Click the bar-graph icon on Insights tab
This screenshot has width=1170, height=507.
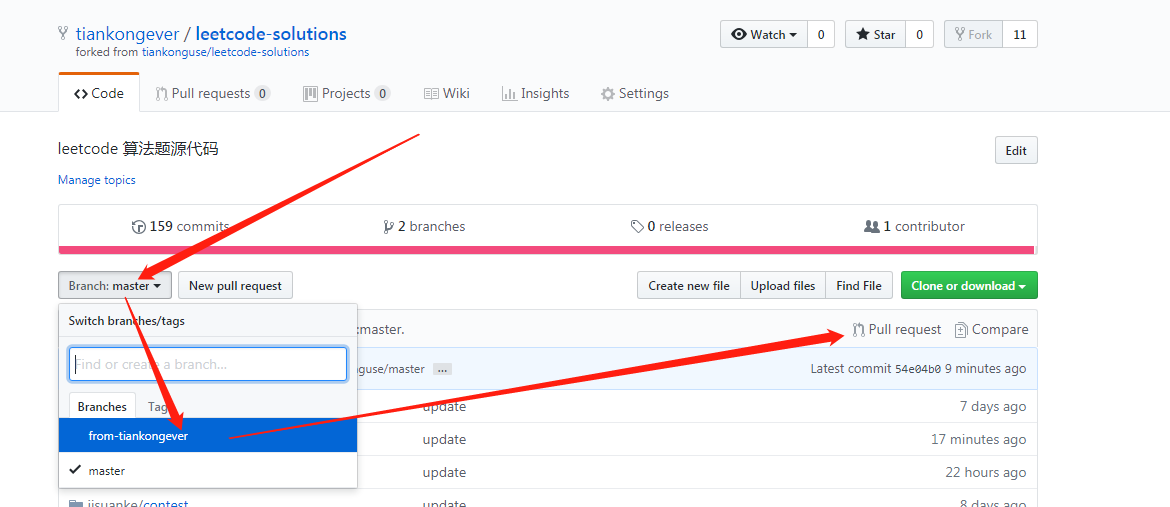[509, 93]
